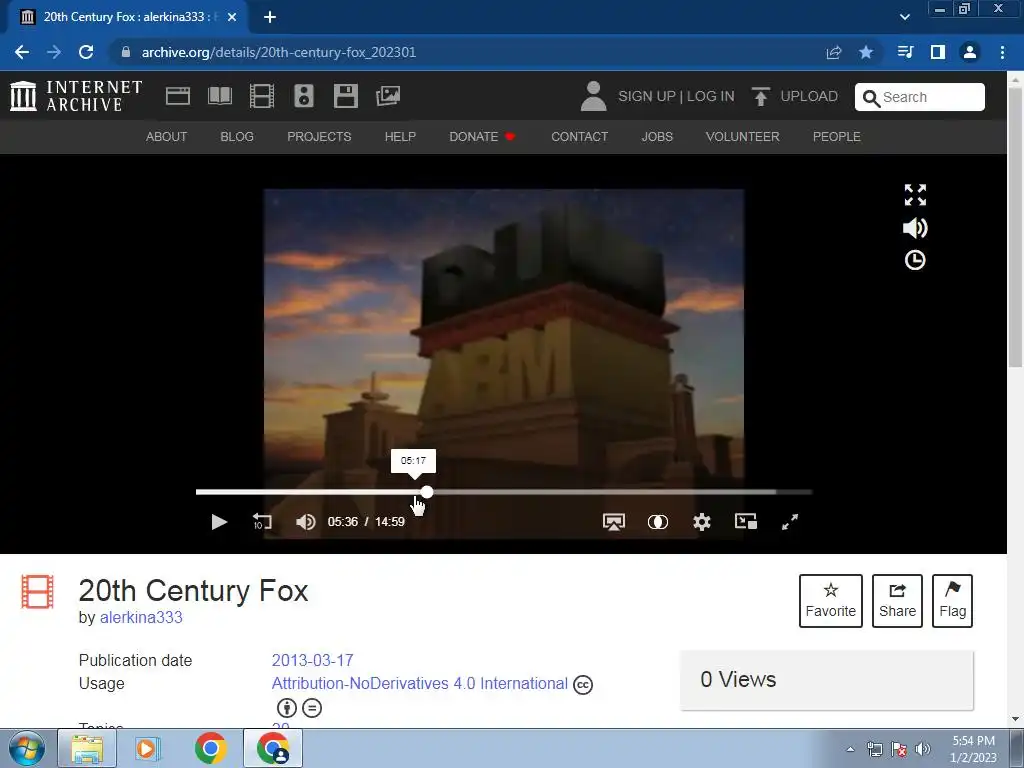This screenshot has width=1024, height=768.
Task: Open player settings gear
Action: (x=702, y=522)
